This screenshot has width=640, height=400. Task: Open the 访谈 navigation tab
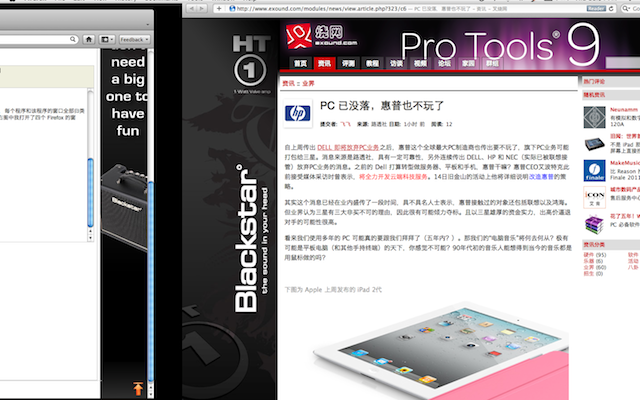click(x=396, y=63)
